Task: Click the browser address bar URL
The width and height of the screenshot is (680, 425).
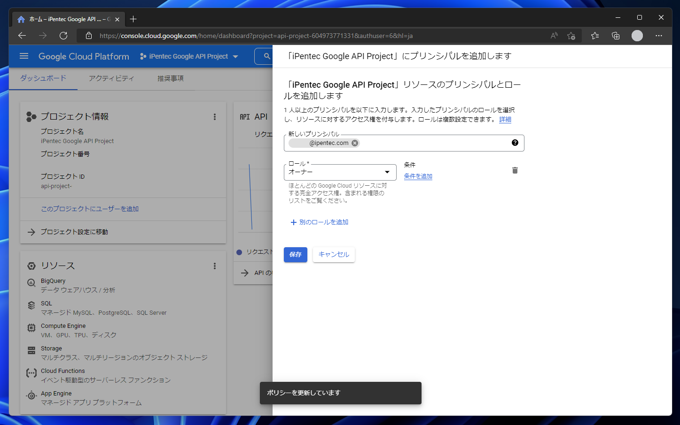Action: click(x=256, y=36)
